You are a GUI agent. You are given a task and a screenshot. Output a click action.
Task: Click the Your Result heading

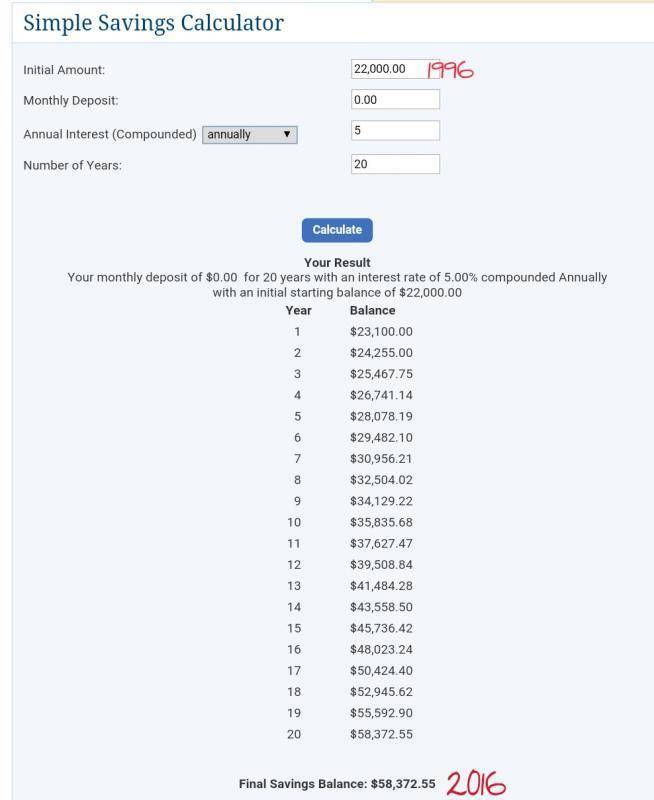click(x=337, y=263)
